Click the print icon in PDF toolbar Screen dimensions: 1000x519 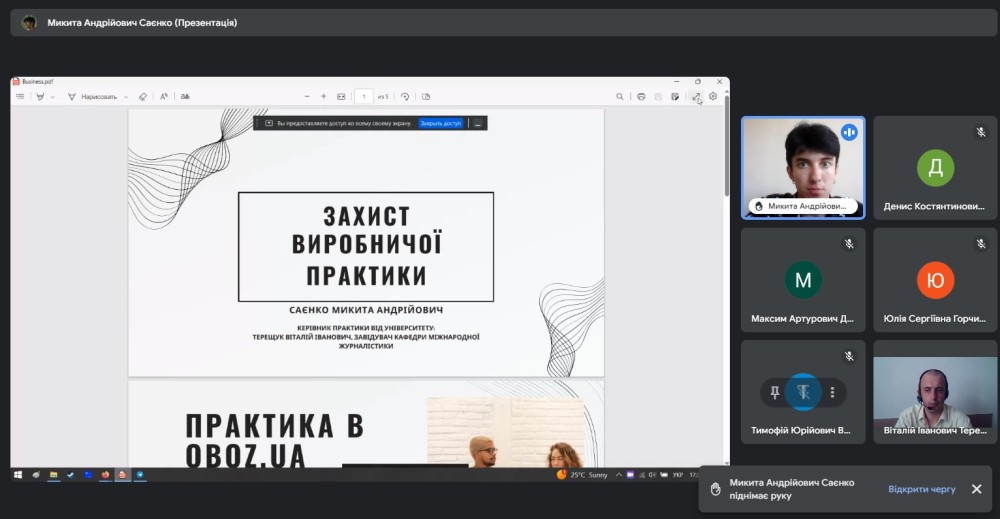click(641, 97)
